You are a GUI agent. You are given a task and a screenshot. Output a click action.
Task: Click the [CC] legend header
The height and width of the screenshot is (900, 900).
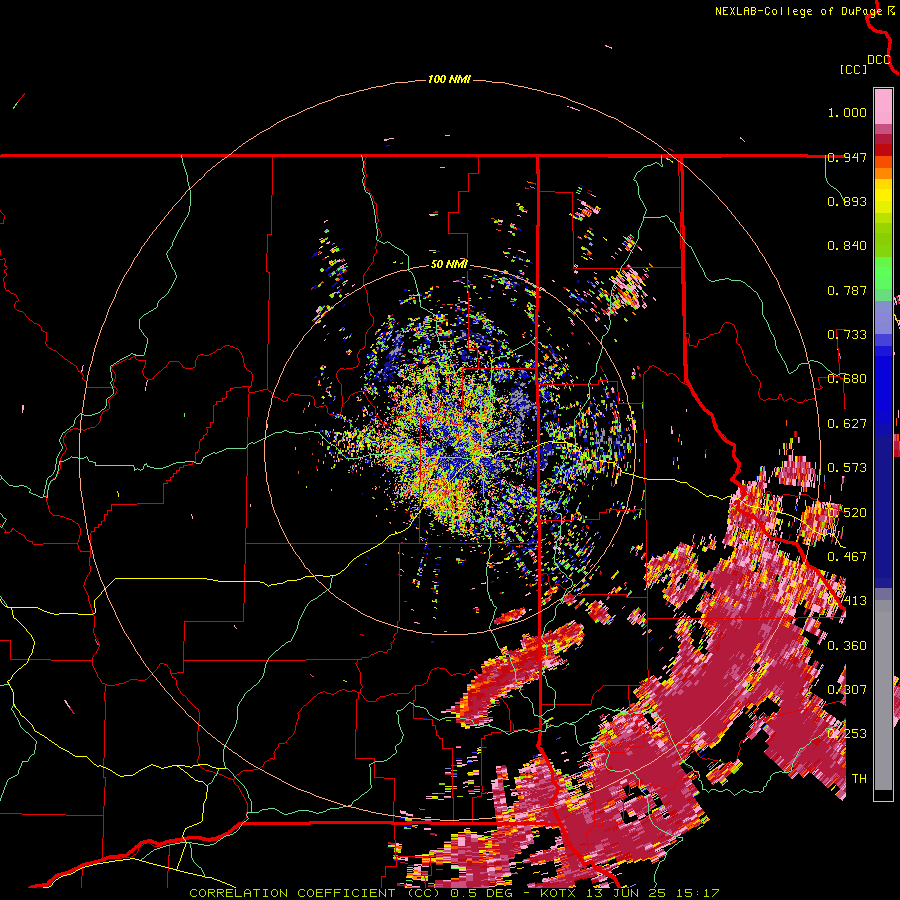point(853,69)
